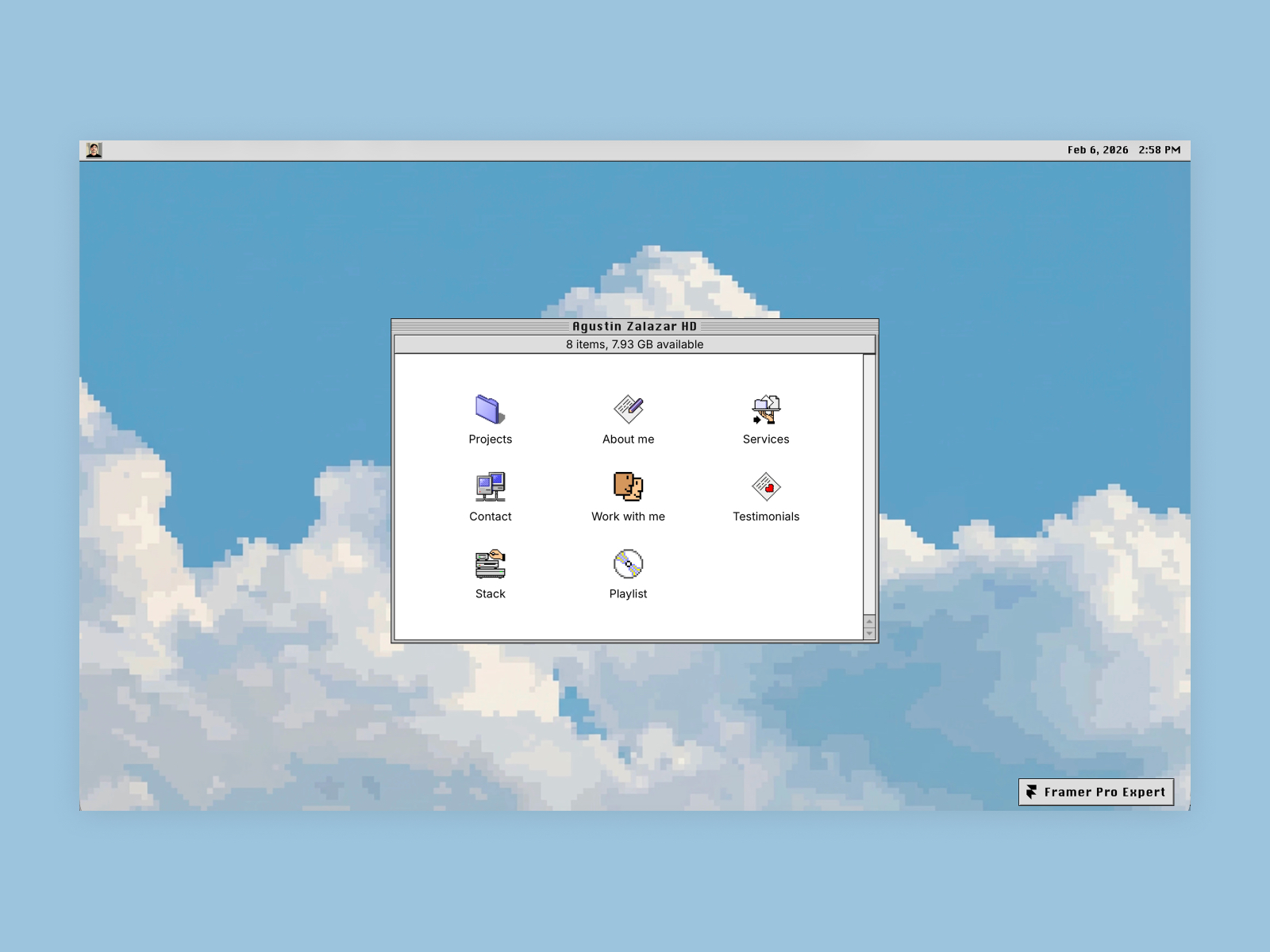The width and height of the screenshot is (1270, 952).
Task: Open the Projects folder icon
Action: coord(490,409)
